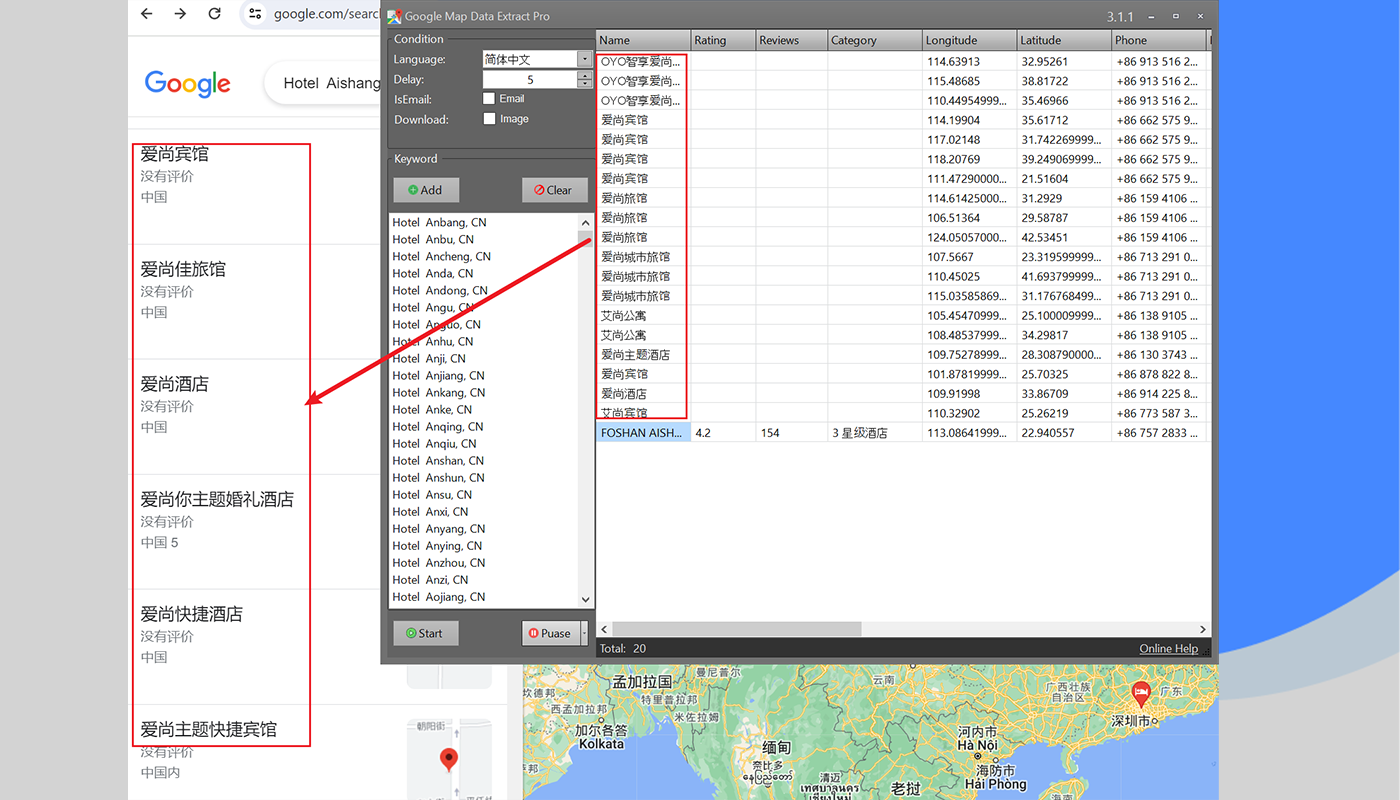Select keyword 'Hotel Aojiang, CN'
Screen dimensions: 1400x800
(439, 596)
